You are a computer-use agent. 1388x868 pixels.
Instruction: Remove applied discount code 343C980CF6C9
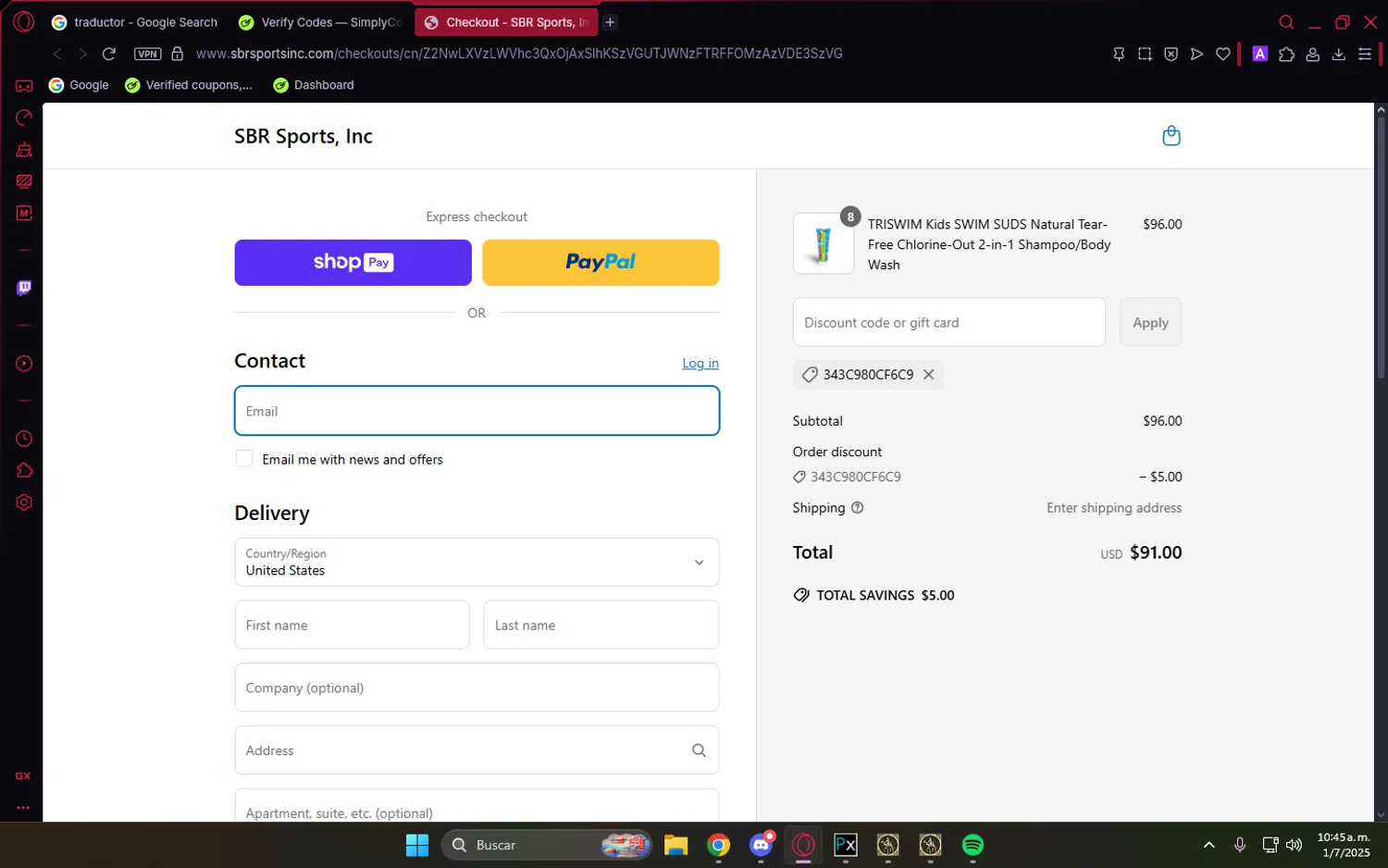click(x=928, y=375)
